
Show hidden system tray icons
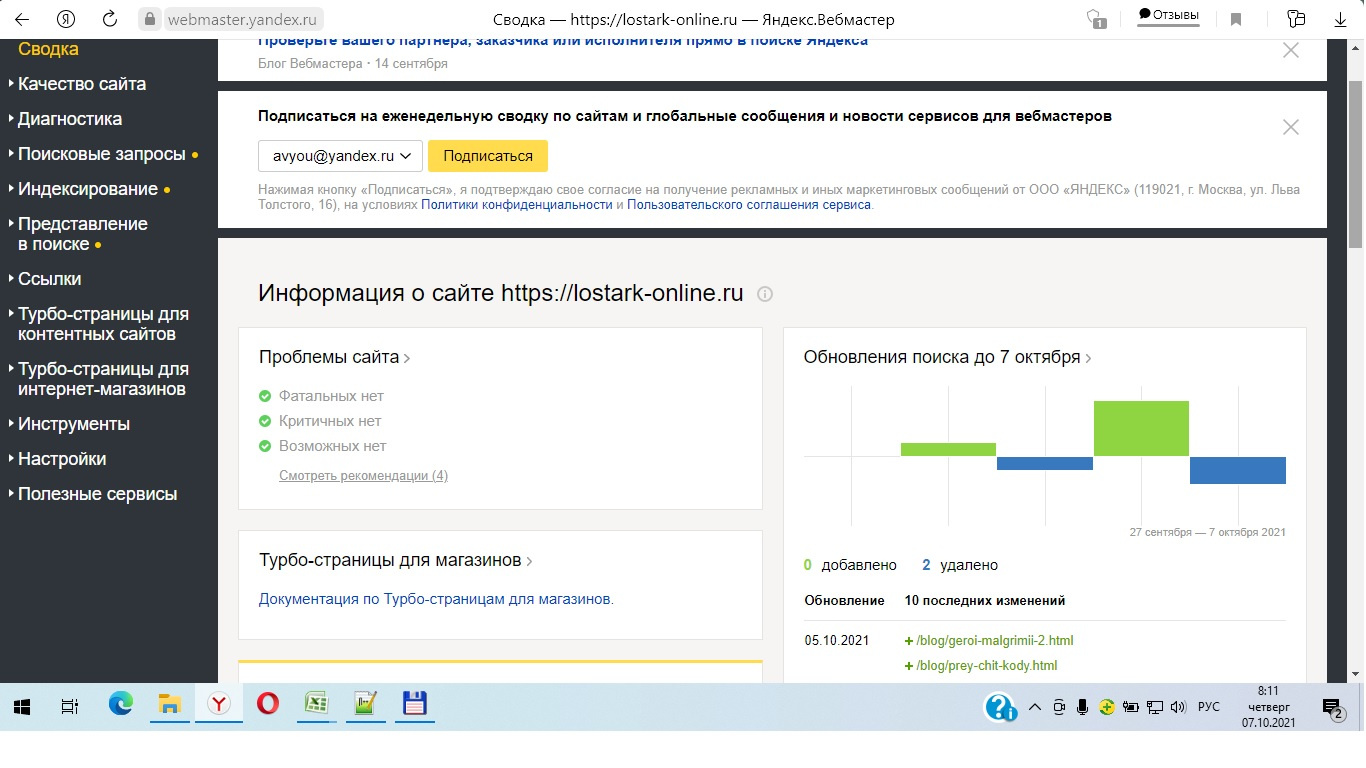pos(1035,707)
